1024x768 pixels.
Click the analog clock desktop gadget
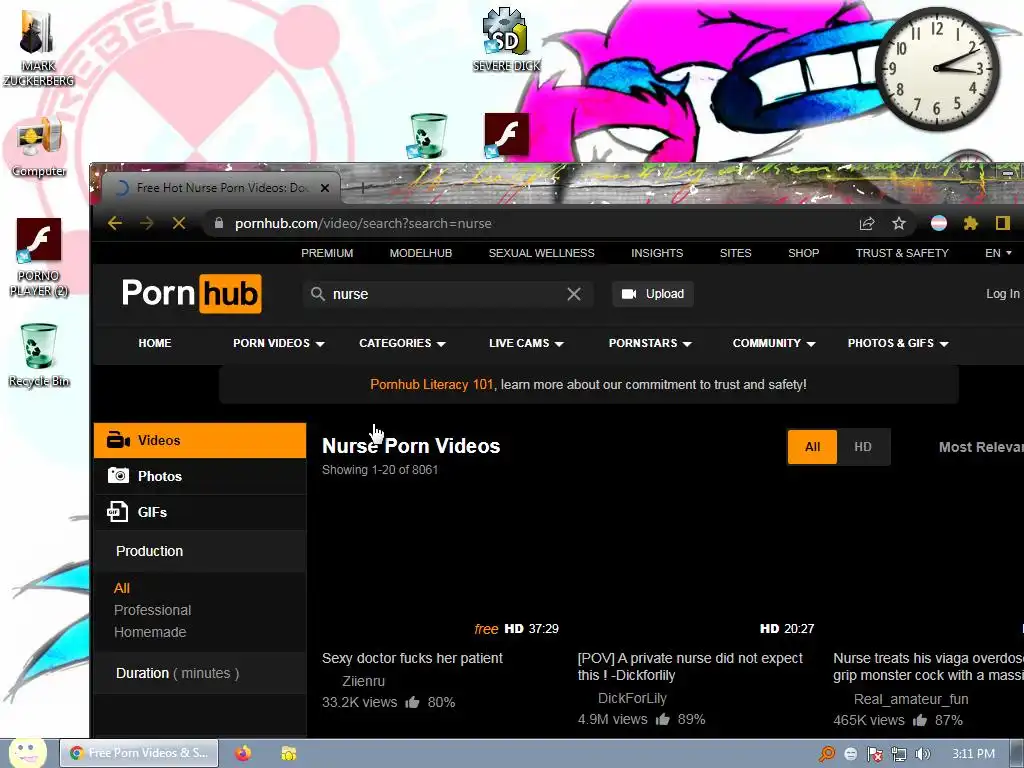(937, 69)
